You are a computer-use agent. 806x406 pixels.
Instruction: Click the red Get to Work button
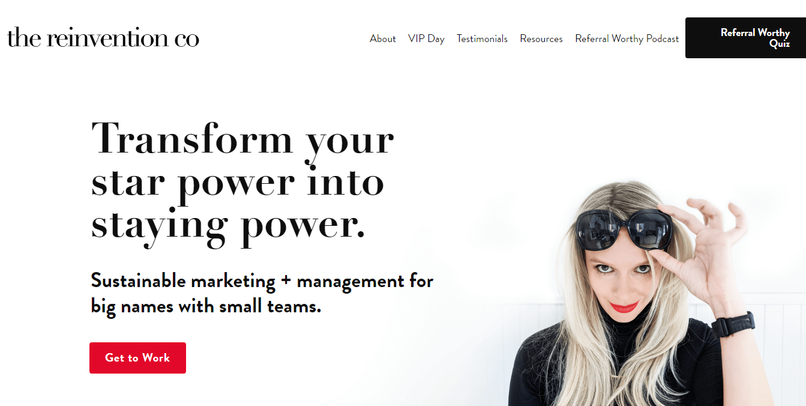[138, 358]
